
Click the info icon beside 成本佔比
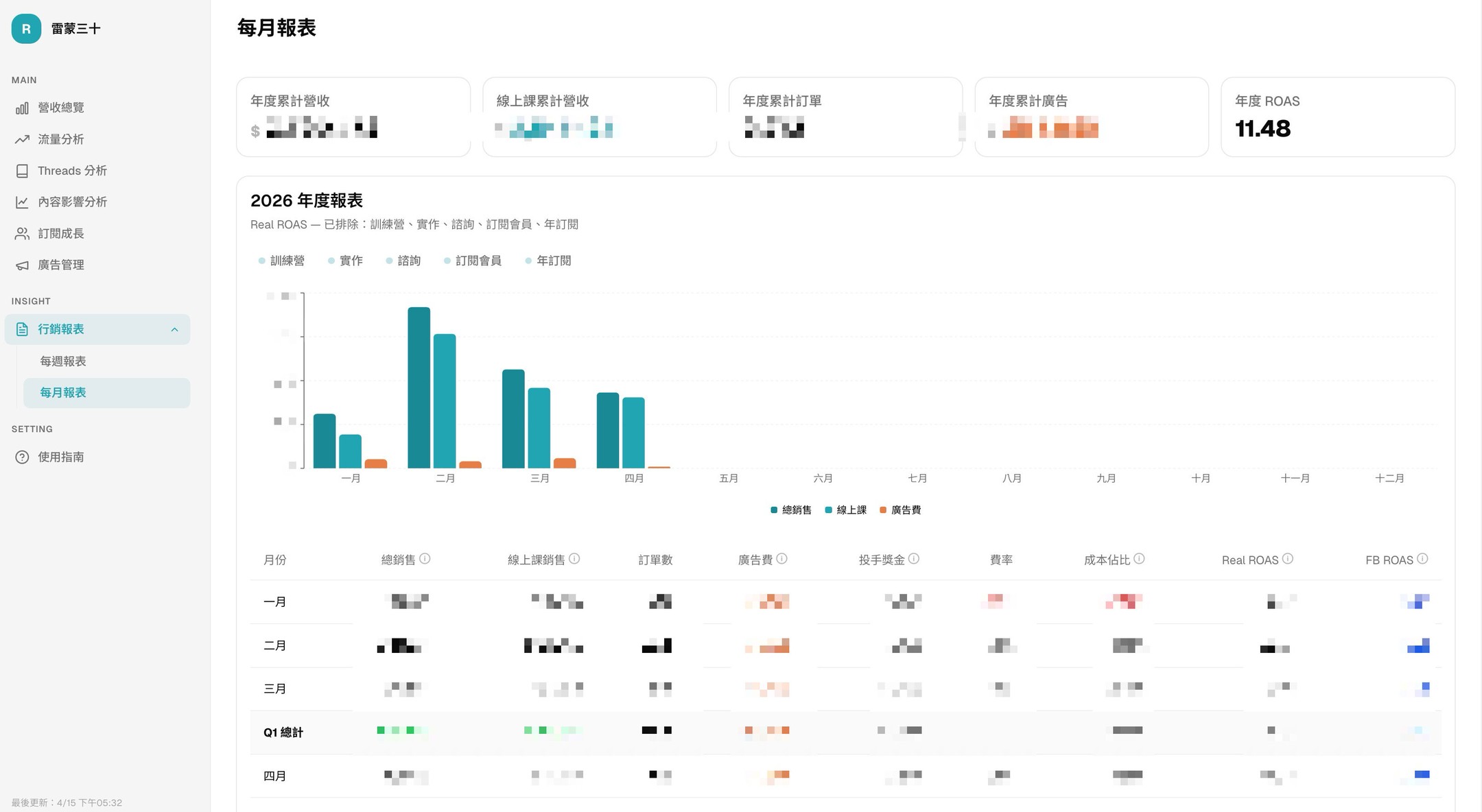[x=1139, y=559]
